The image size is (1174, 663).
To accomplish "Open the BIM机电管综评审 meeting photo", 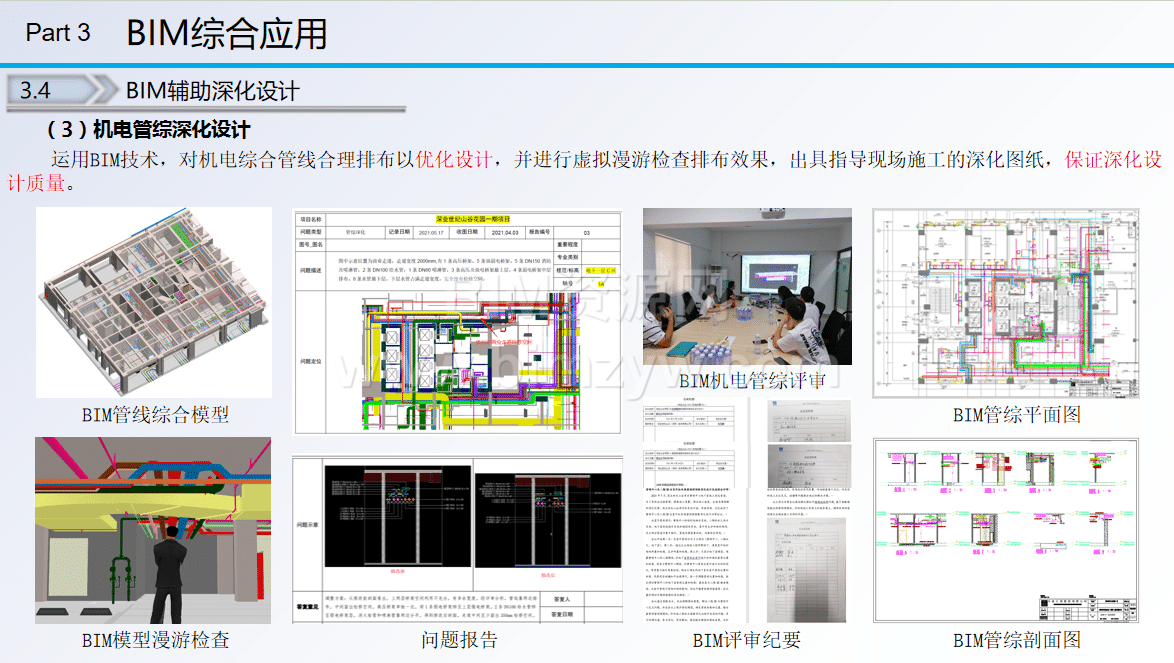I will click(x=746, y=287).
